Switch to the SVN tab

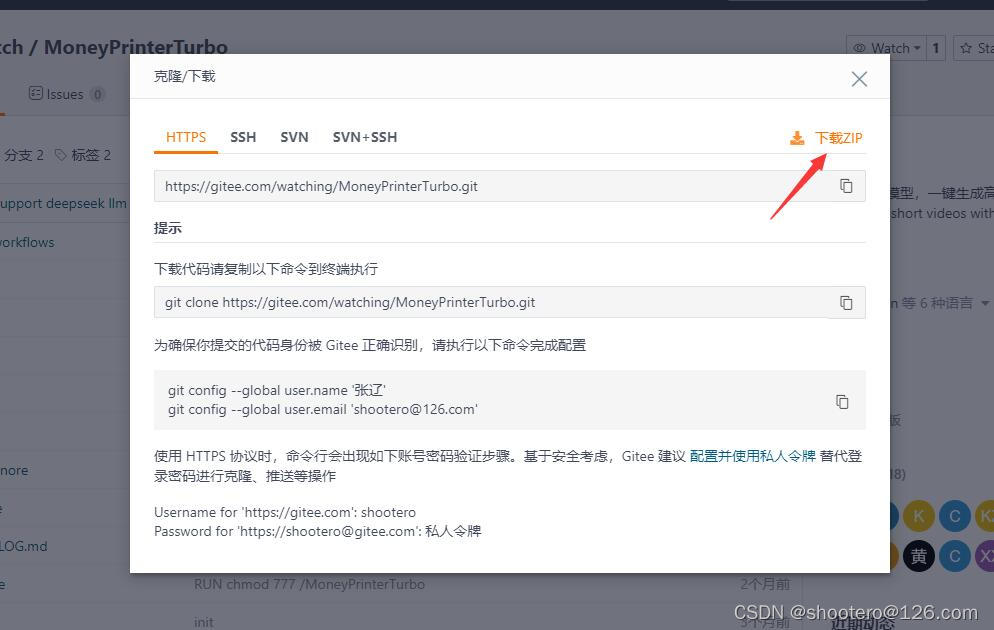coord(294,137)
